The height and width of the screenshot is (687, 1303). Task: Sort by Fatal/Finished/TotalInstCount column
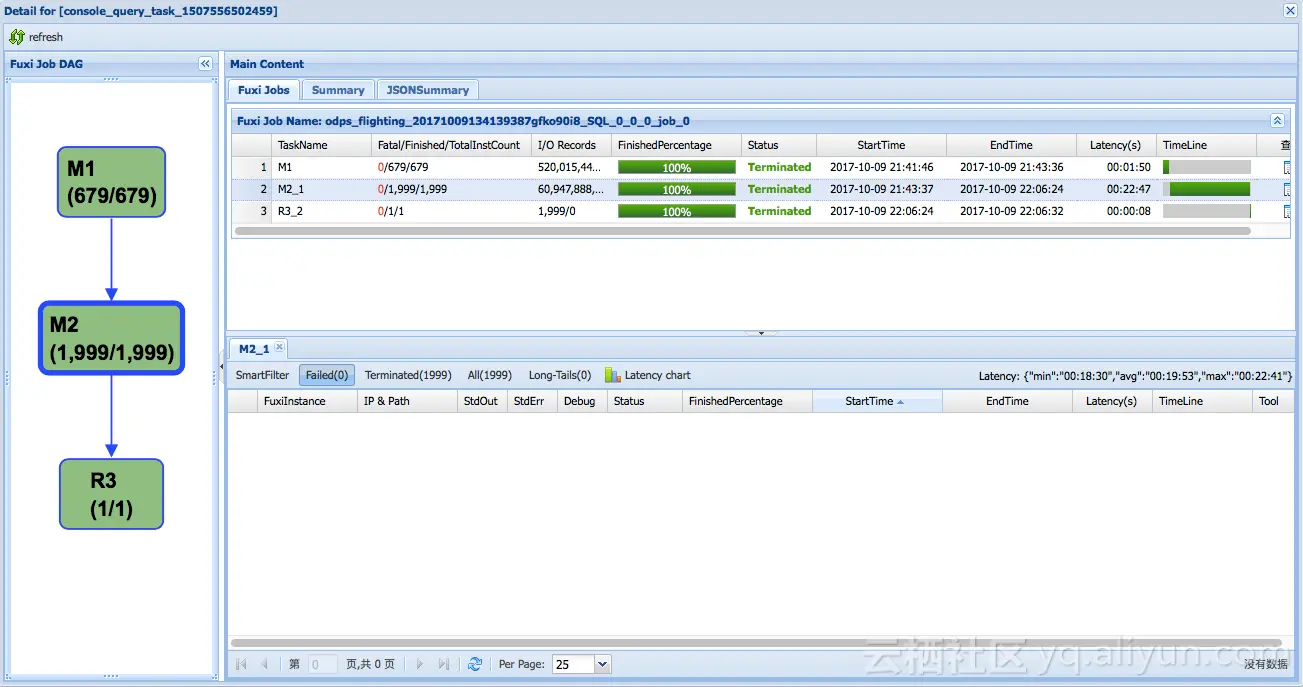pos(451,145)
